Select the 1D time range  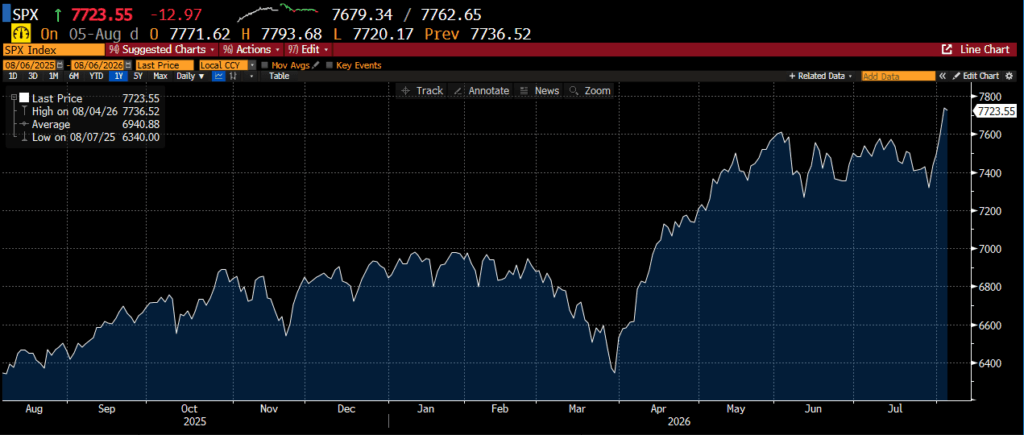(x=13, y=76)
